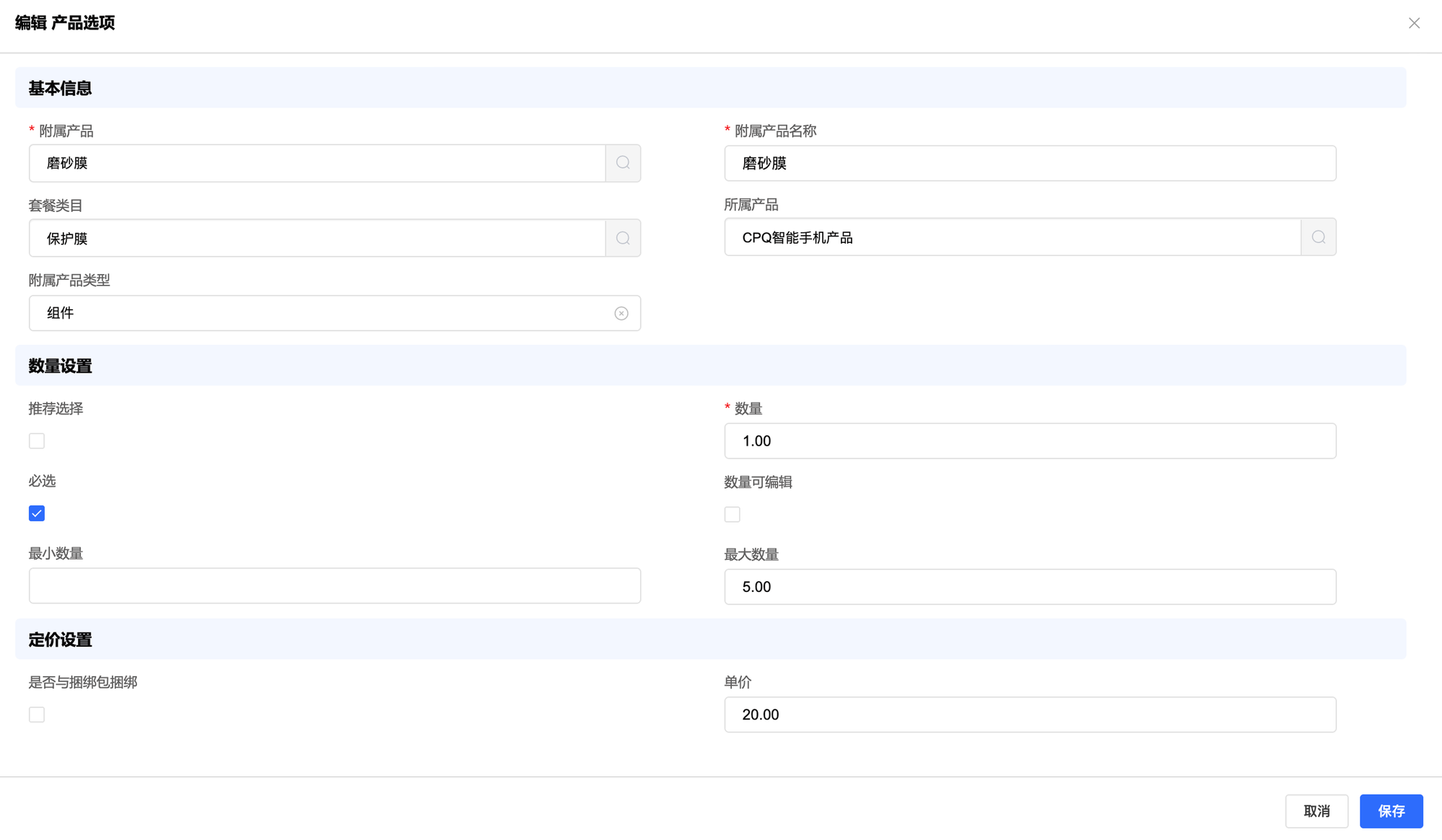Screen dimensions: 1442x840
Task: Click the 附属产品名称 input field
Action: click(x=1030, y=164)
